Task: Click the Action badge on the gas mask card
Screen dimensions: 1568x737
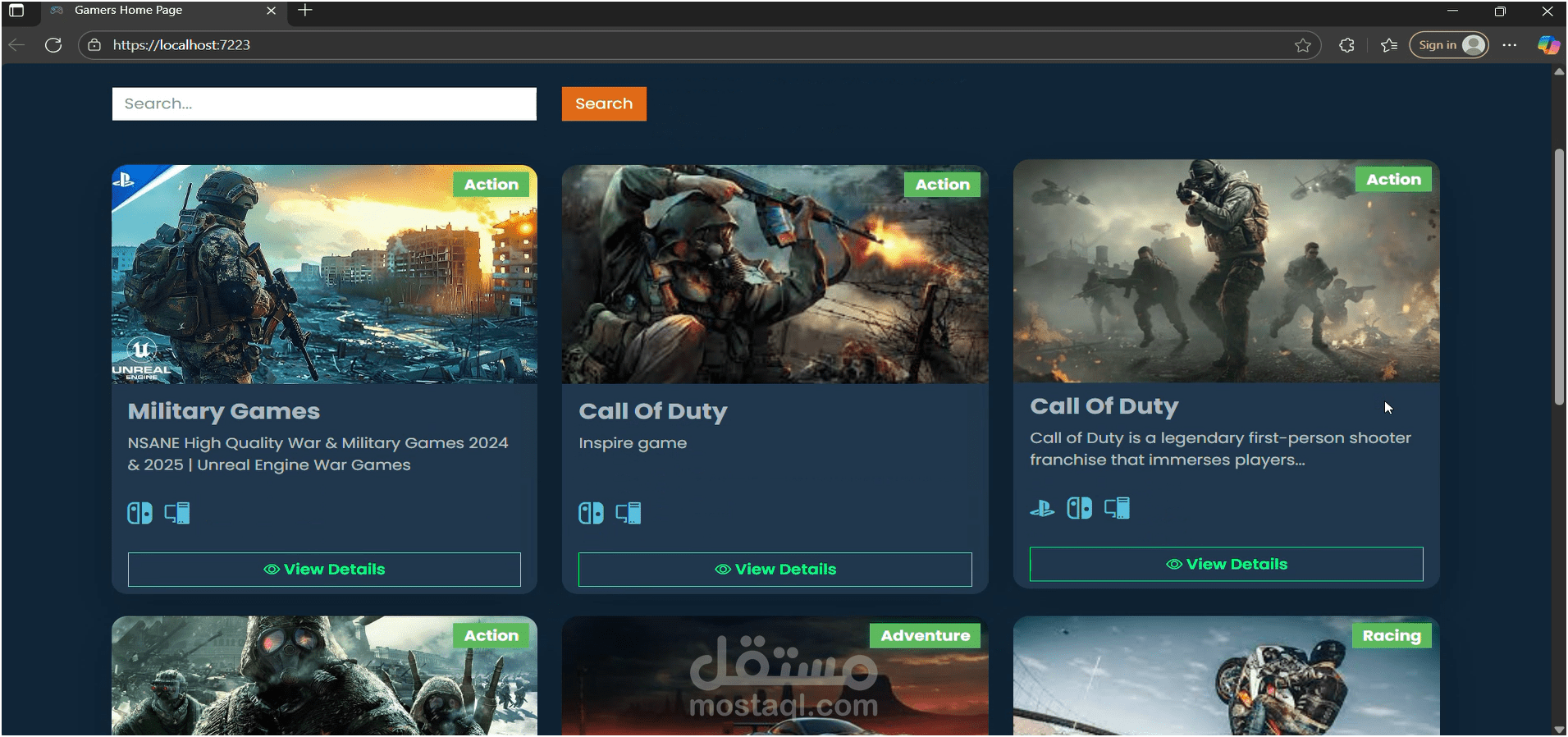Action: pos(491,635)
